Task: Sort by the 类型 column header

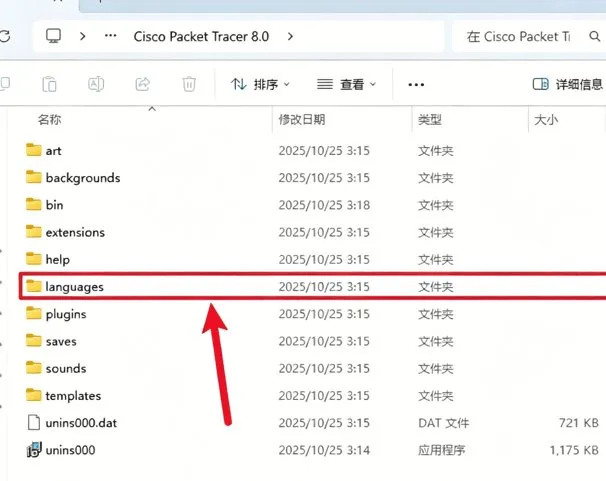Action: (429, 119)
